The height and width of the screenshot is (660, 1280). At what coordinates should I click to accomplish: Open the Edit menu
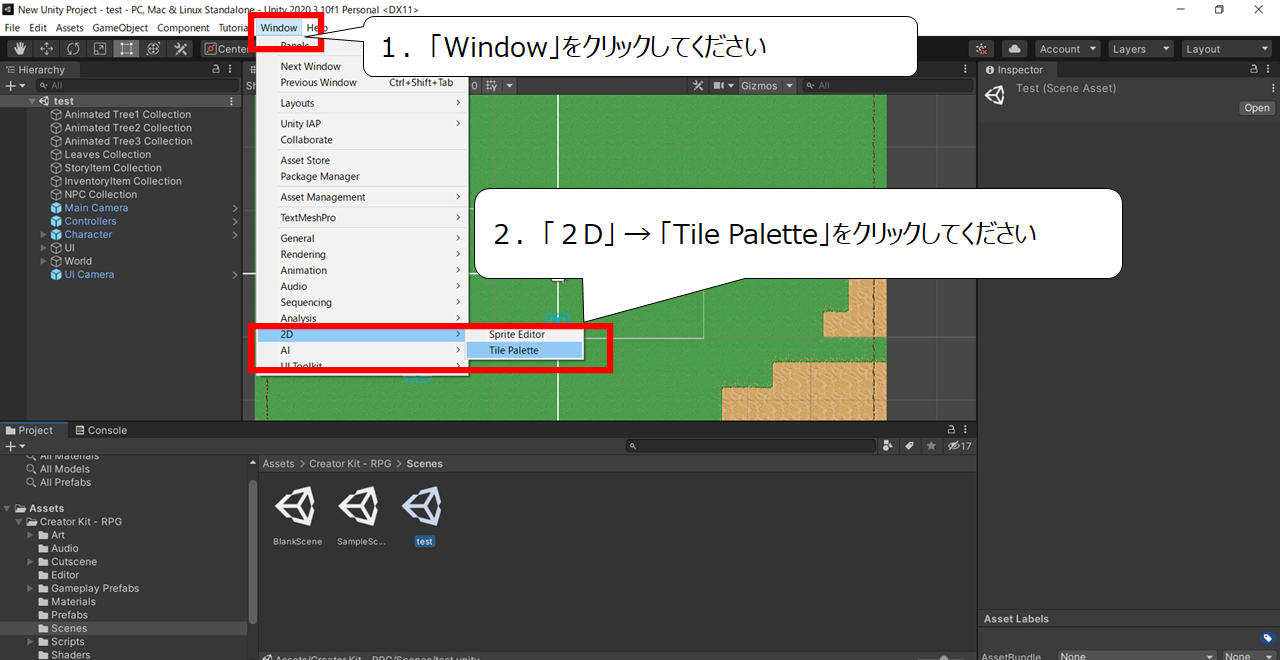click(38, 28)
